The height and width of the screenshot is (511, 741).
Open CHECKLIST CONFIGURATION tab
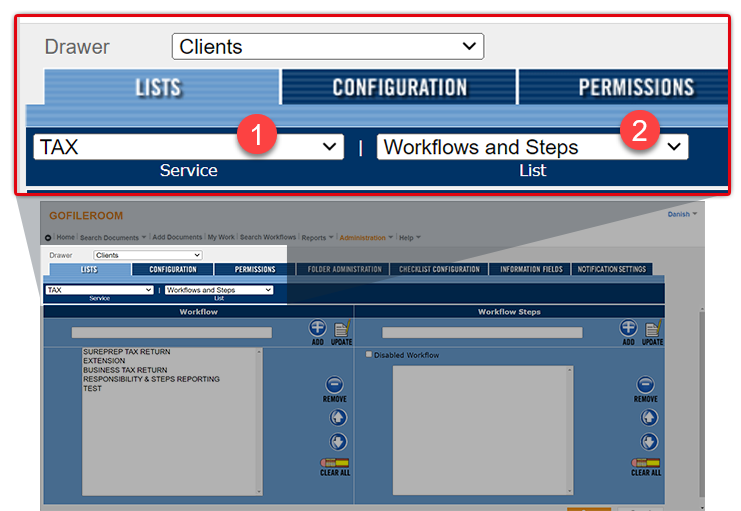(439, 269)
